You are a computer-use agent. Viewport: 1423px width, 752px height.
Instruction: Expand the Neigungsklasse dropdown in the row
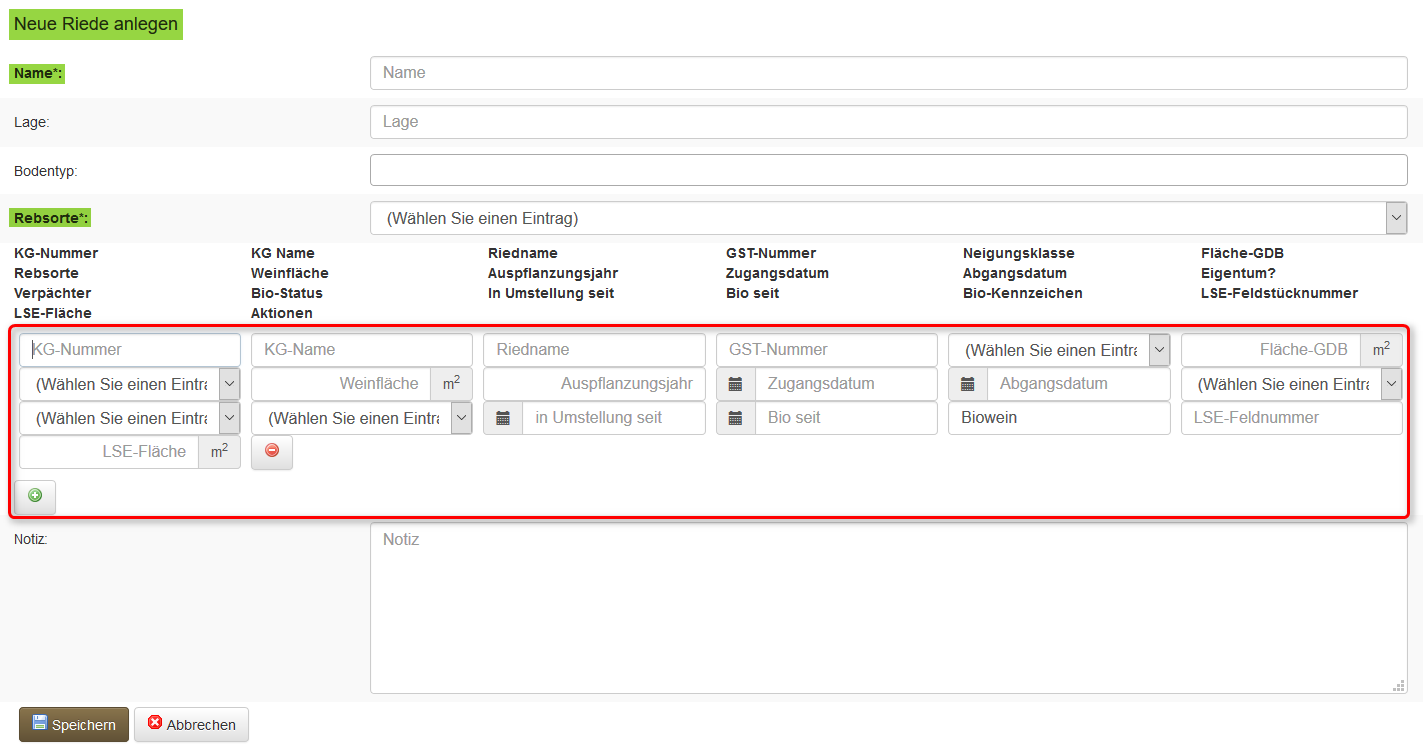1058,350
